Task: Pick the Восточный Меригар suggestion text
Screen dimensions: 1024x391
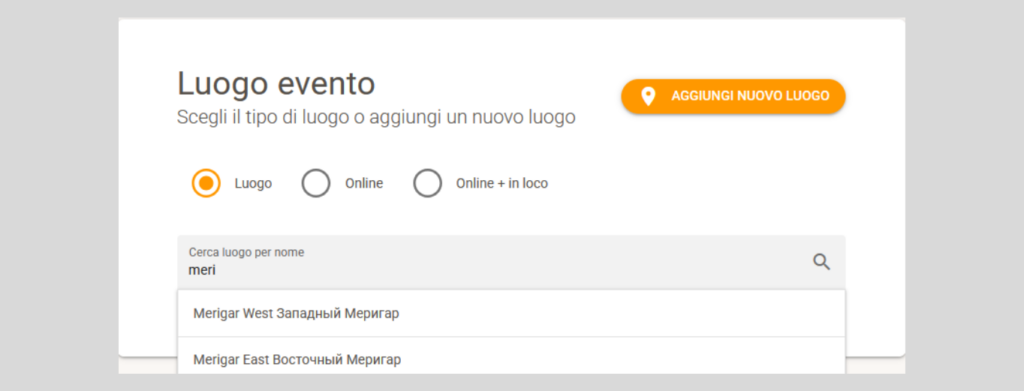Action: click(336, 359)
